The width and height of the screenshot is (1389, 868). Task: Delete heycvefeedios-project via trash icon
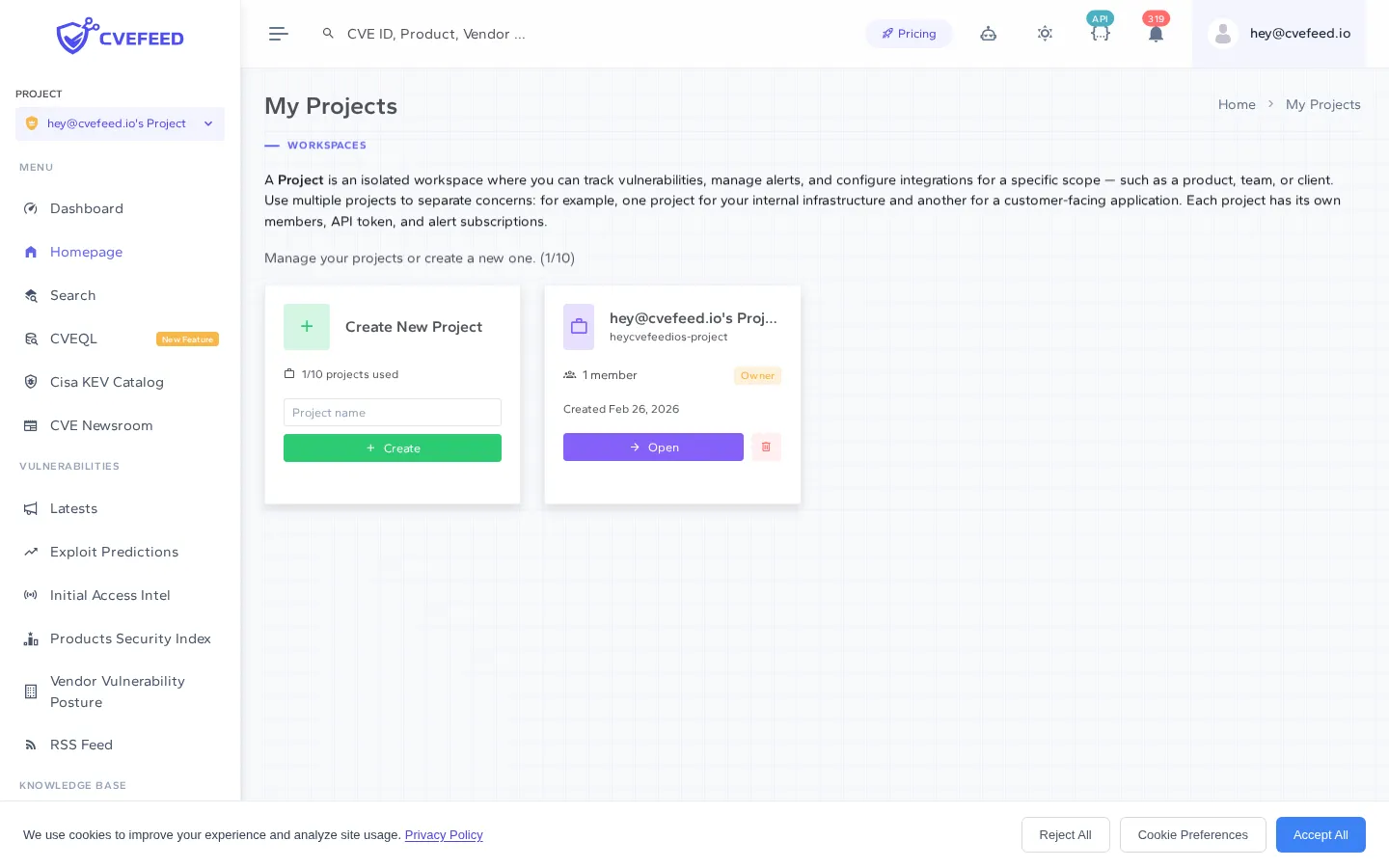[x=766, y=447]
